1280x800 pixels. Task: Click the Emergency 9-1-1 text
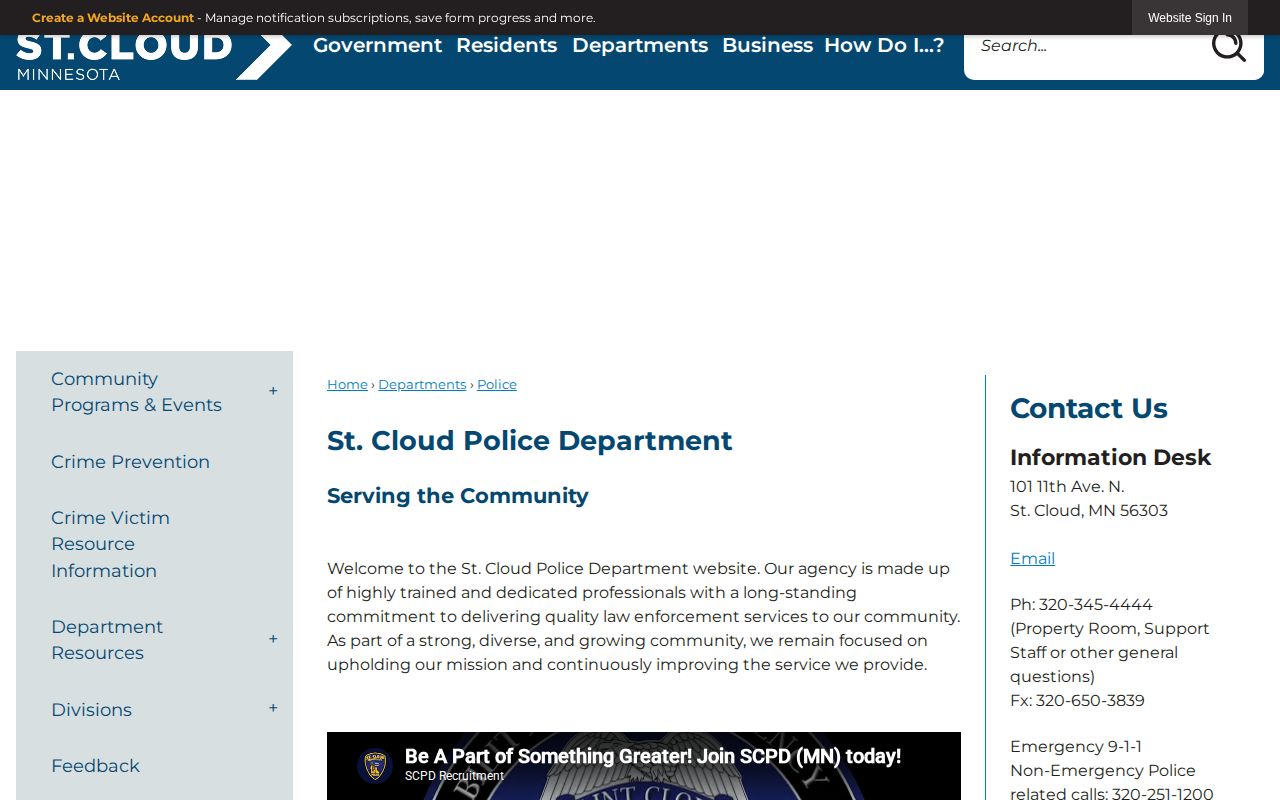1076,747
